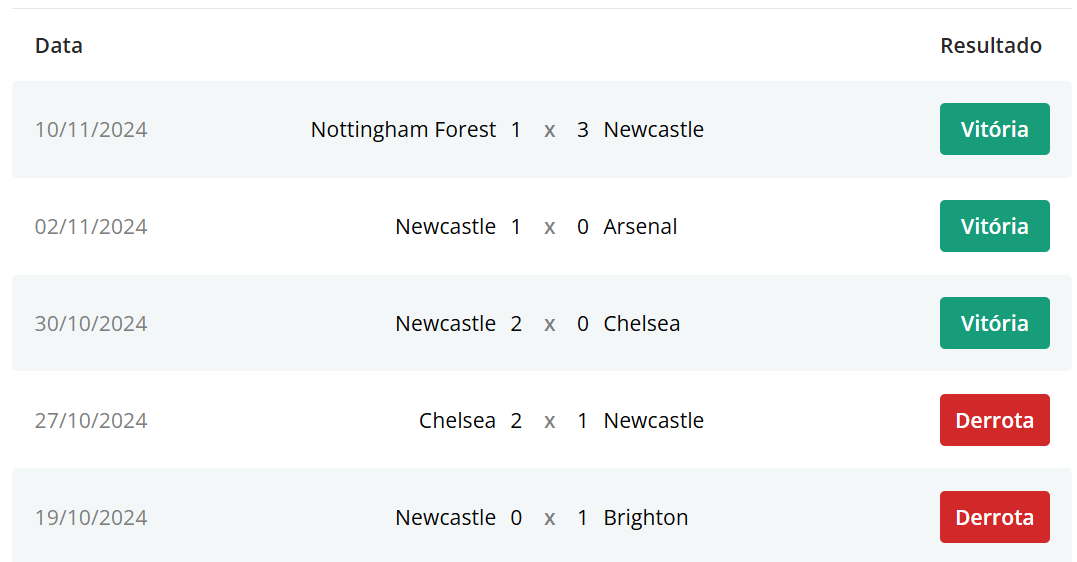
Task: Click the date 10/11/2024
Action: (91, 130)
